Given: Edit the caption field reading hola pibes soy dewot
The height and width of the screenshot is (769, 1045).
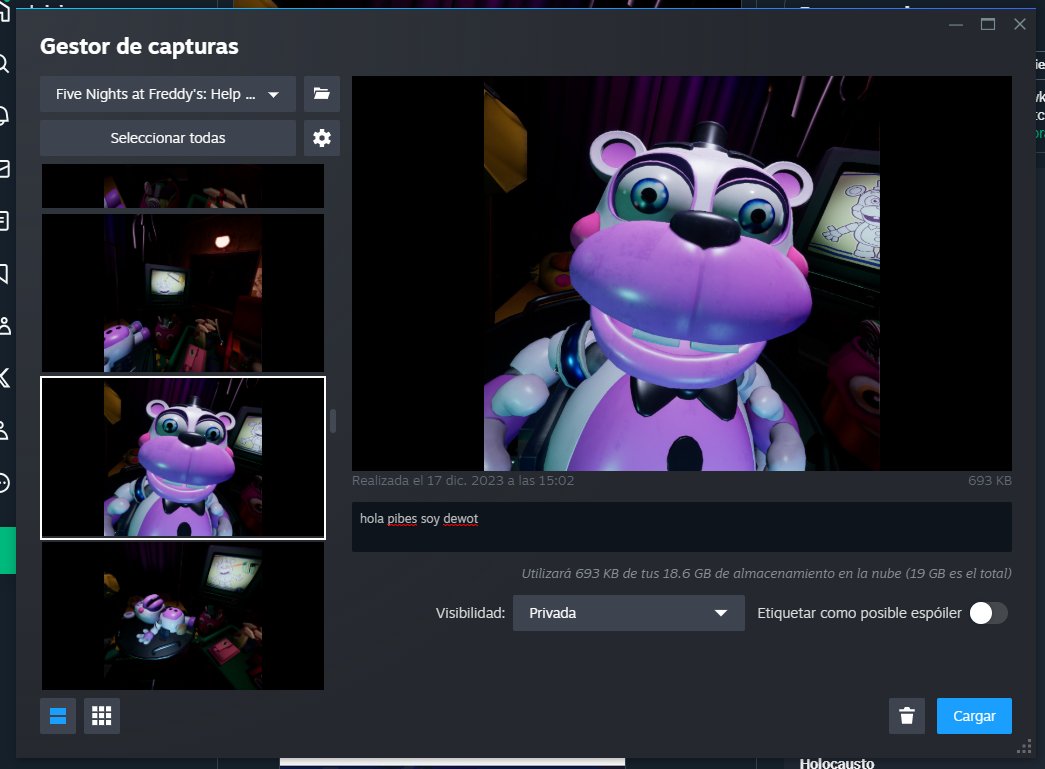Looking at the screenshot, I should (x=682, y=527).
